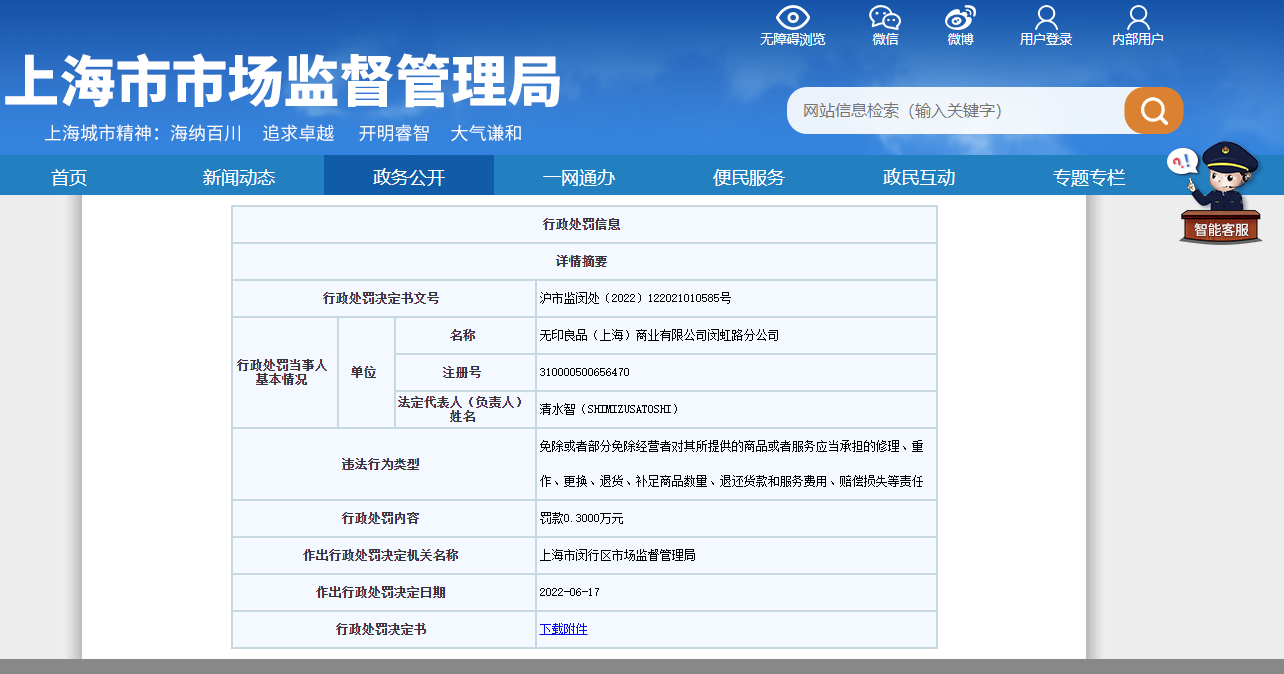This screenshot has height=674, width=1284.
Task: Click the decision date 2022-06-17
Action: [x=569, y=592]
